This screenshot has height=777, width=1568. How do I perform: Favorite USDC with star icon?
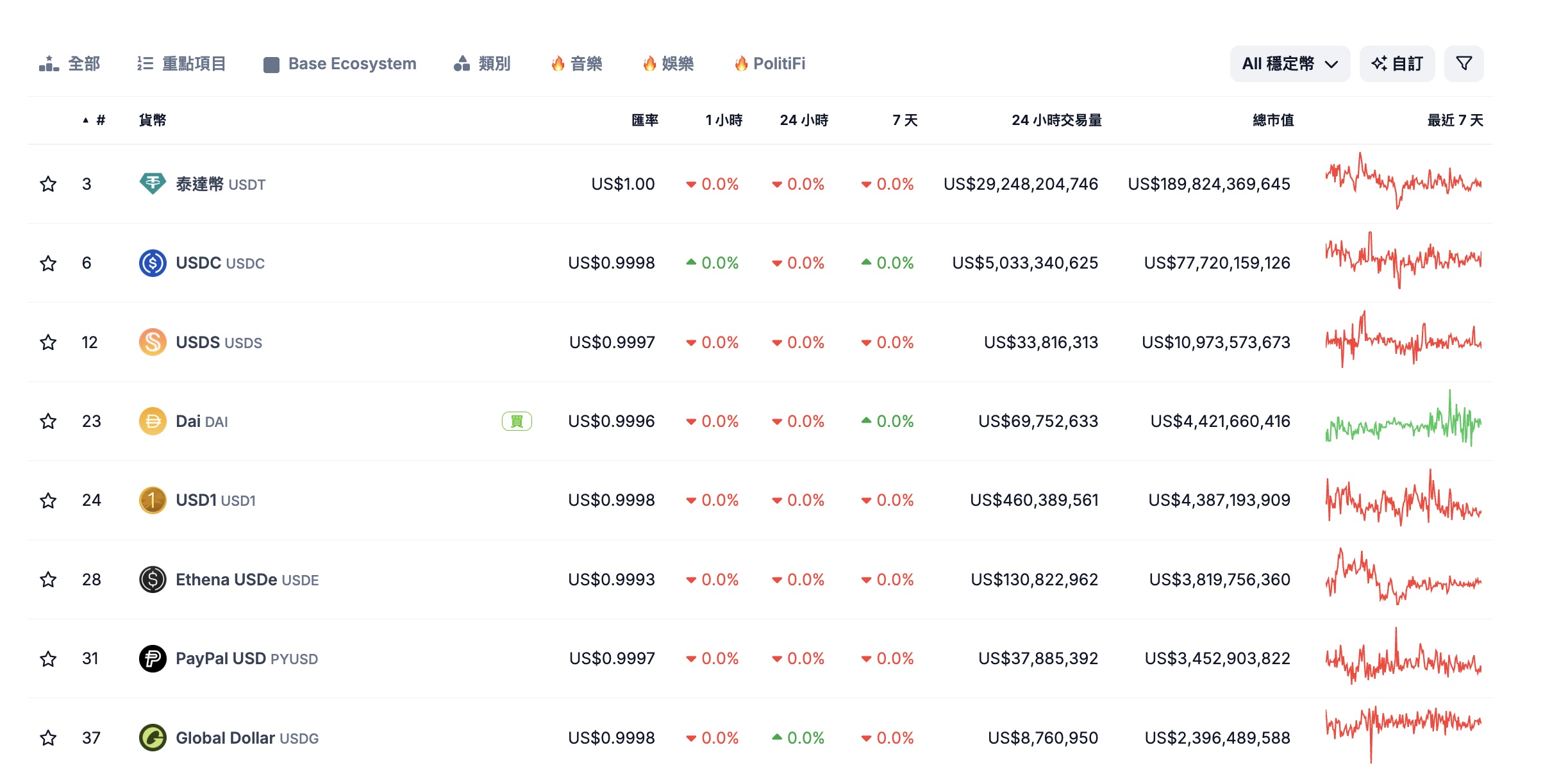coord(48,263)
